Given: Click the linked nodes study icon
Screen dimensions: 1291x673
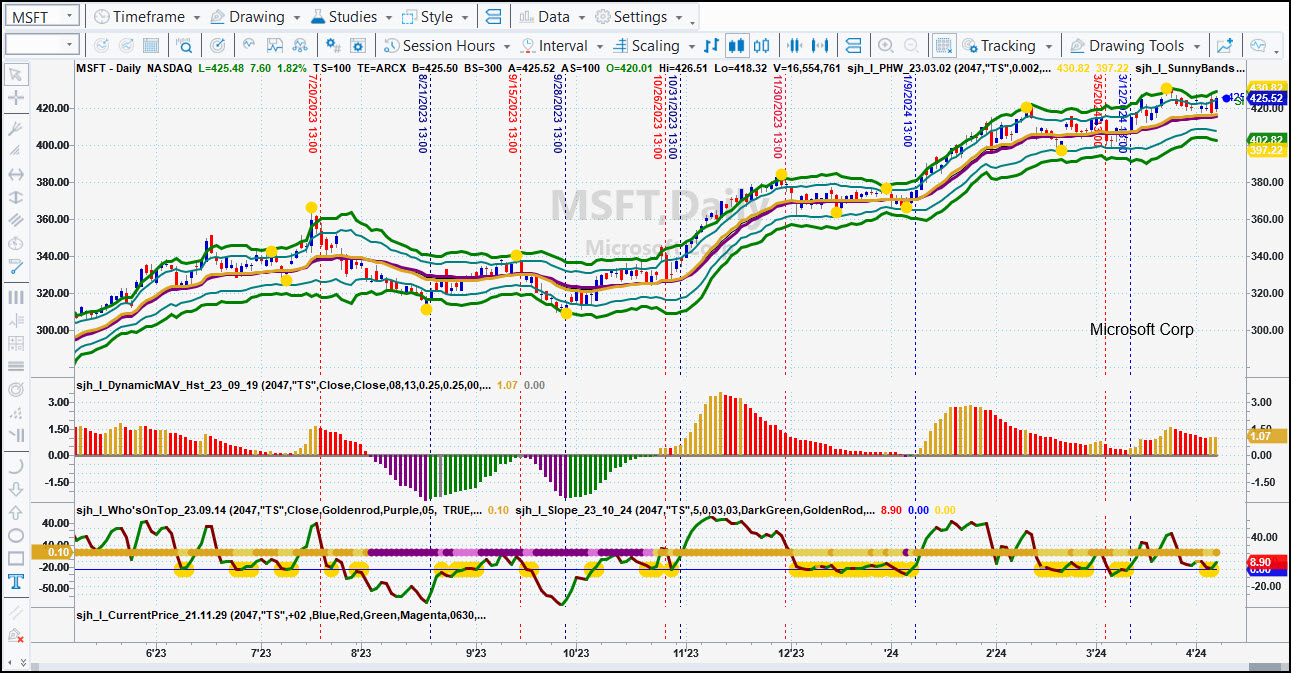Looking at the screenshot, I should point(301,45).
